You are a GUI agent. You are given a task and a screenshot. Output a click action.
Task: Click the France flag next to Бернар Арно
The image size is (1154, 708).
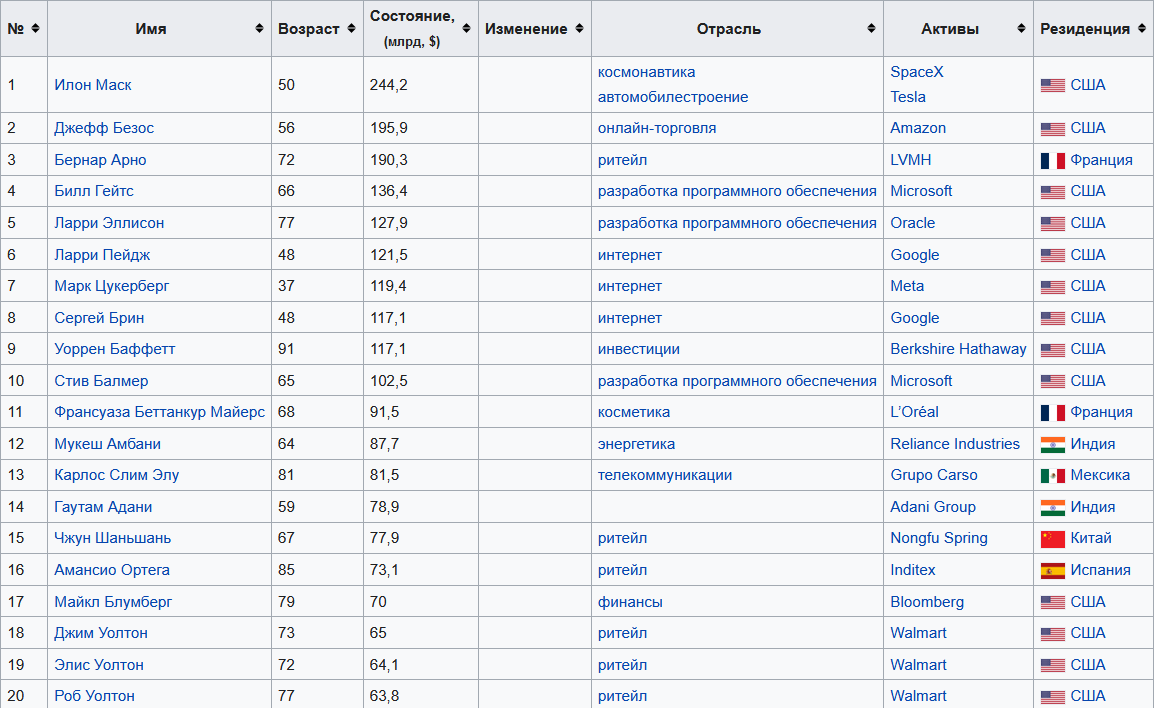1051,159
